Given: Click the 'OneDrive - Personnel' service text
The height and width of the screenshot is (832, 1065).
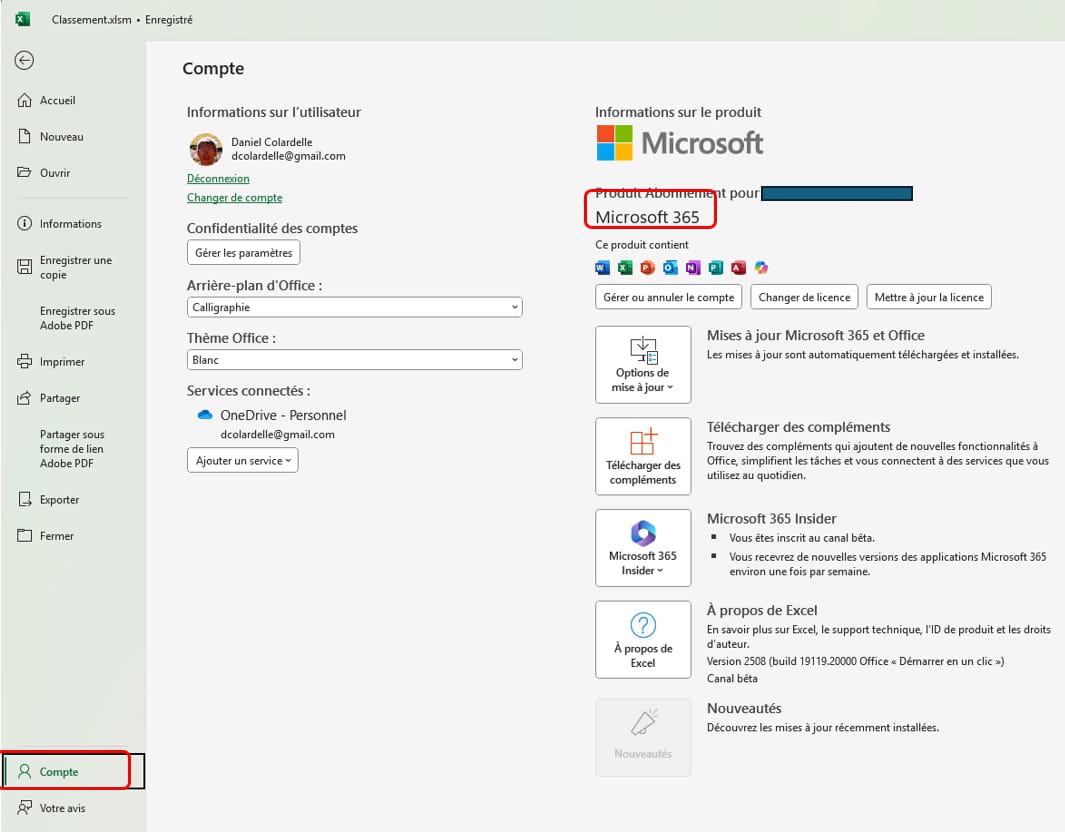Looking at the screenshot, I should 283,415.
